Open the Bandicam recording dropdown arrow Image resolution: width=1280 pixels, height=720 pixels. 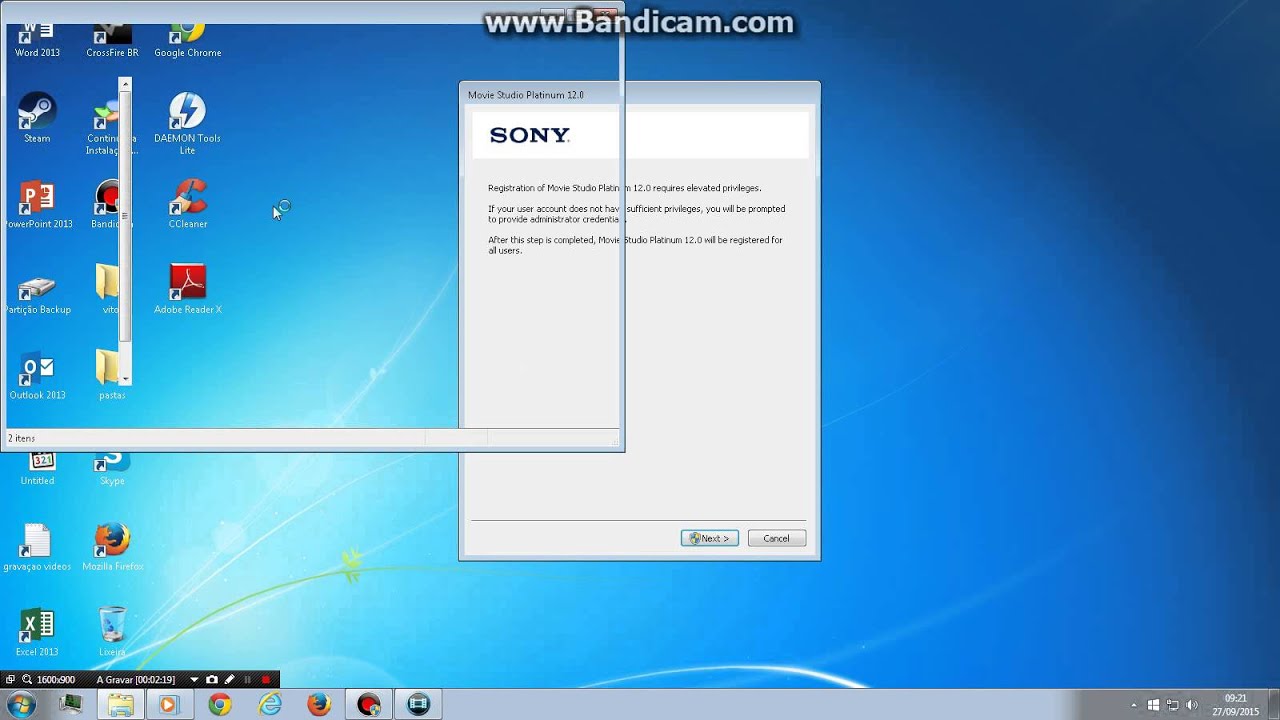(194, 680)
